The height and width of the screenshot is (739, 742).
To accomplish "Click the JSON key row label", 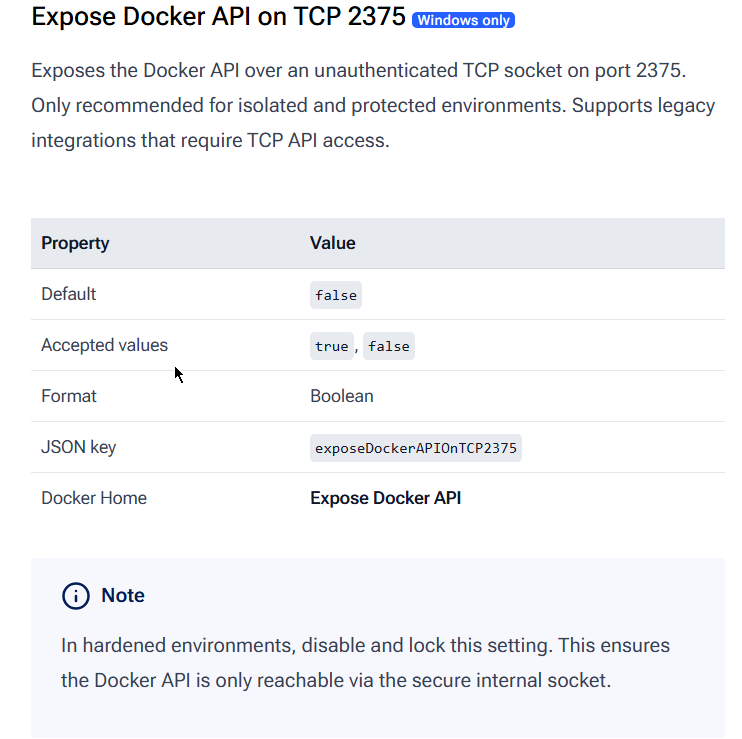I will pyautogui.click(x=79, y=447).
